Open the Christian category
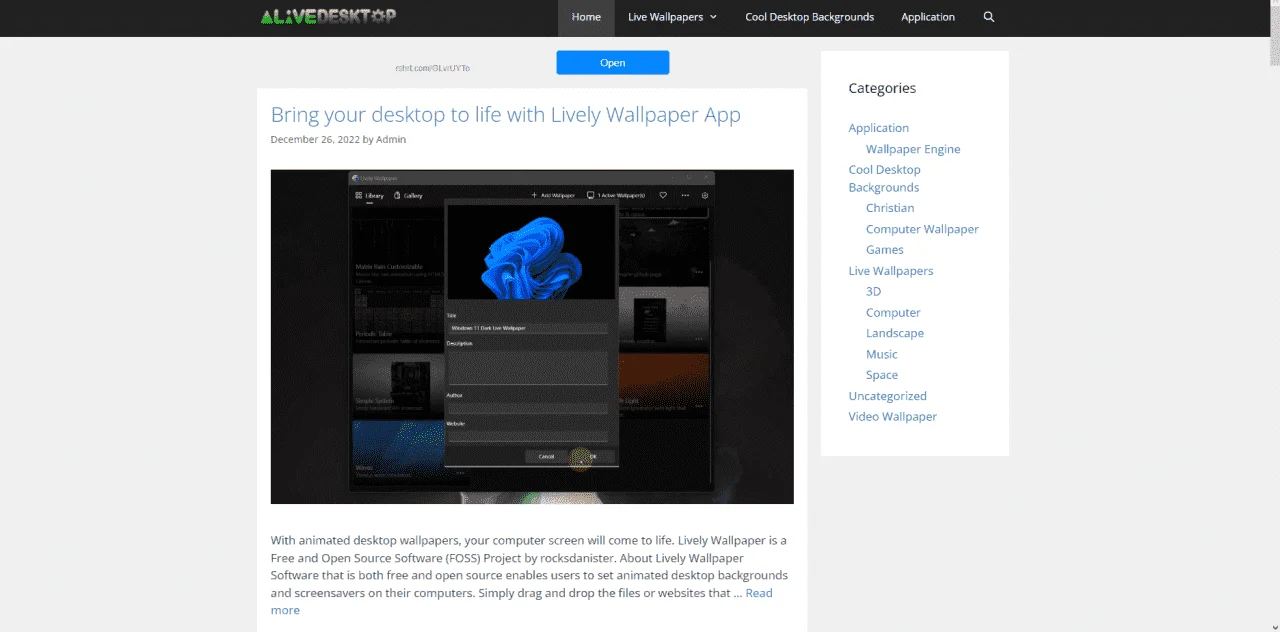 point(890,208)
